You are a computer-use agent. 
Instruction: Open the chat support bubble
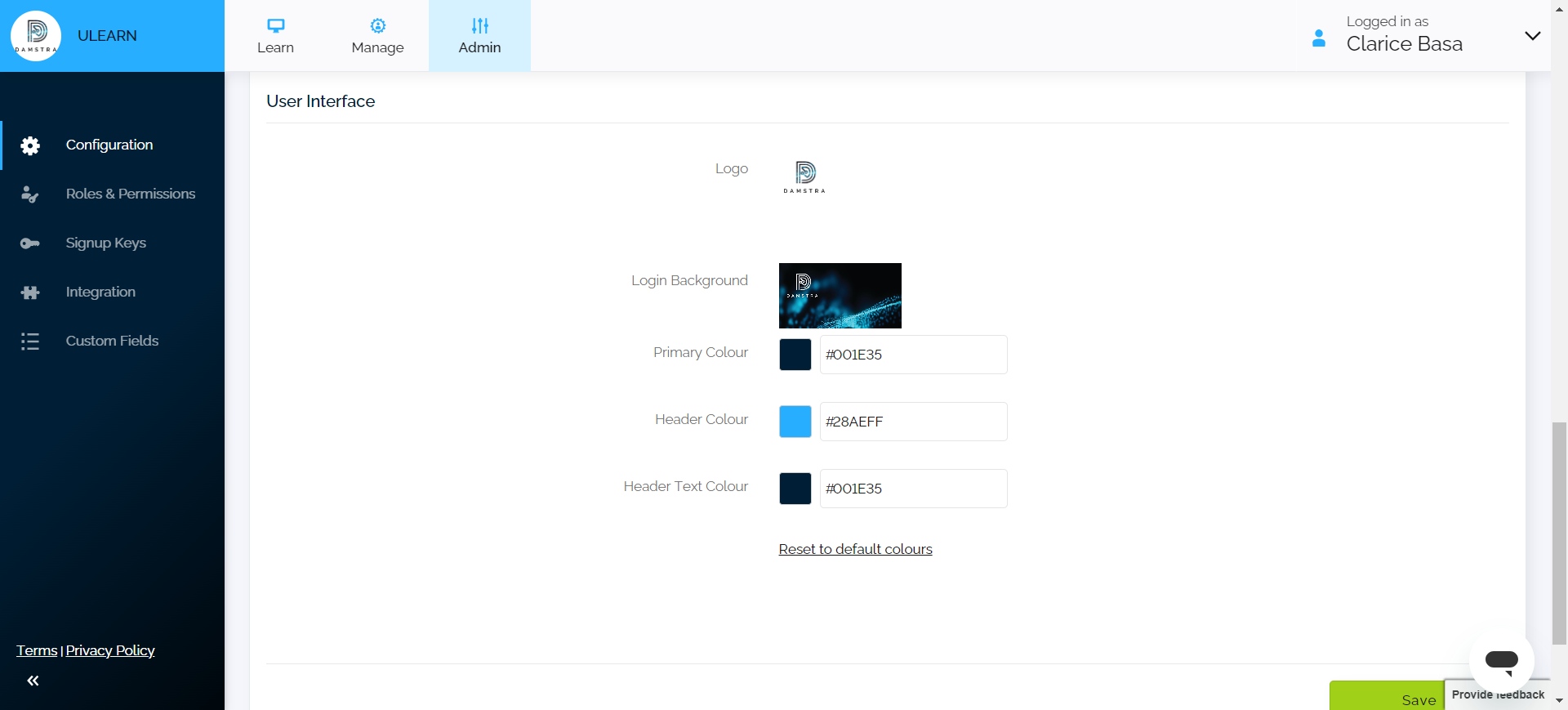pos(1501,660)
